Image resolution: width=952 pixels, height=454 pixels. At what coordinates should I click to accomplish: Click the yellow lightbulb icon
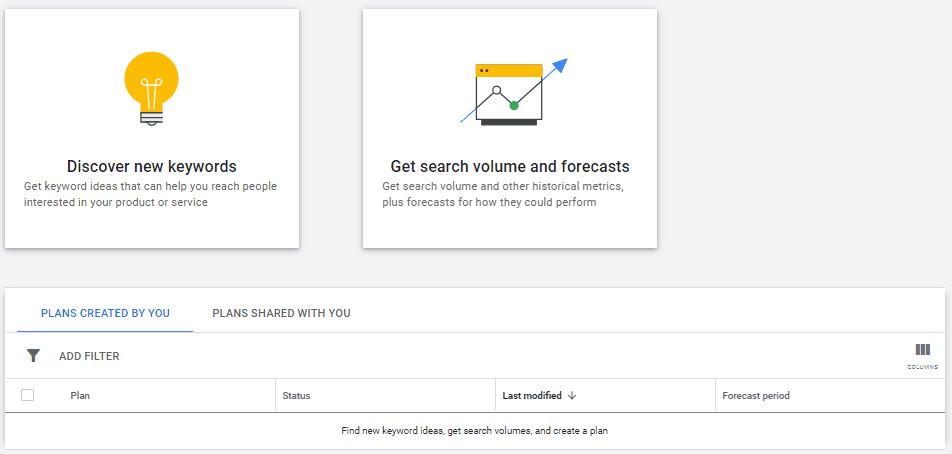(151, 86)
